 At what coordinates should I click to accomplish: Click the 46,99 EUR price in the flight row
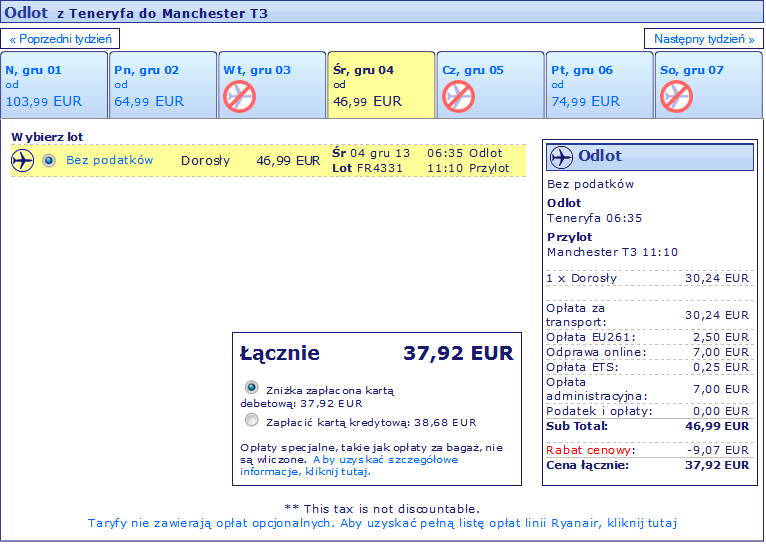click(288, 161)
